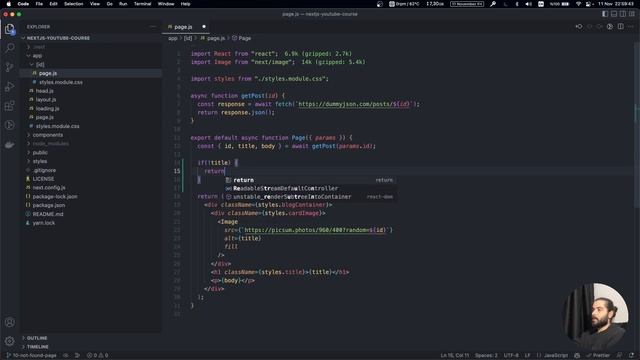Screen dimensions: 640x360
Task: Click the Page symbol in breadcrumb
Action: [242, 38]
